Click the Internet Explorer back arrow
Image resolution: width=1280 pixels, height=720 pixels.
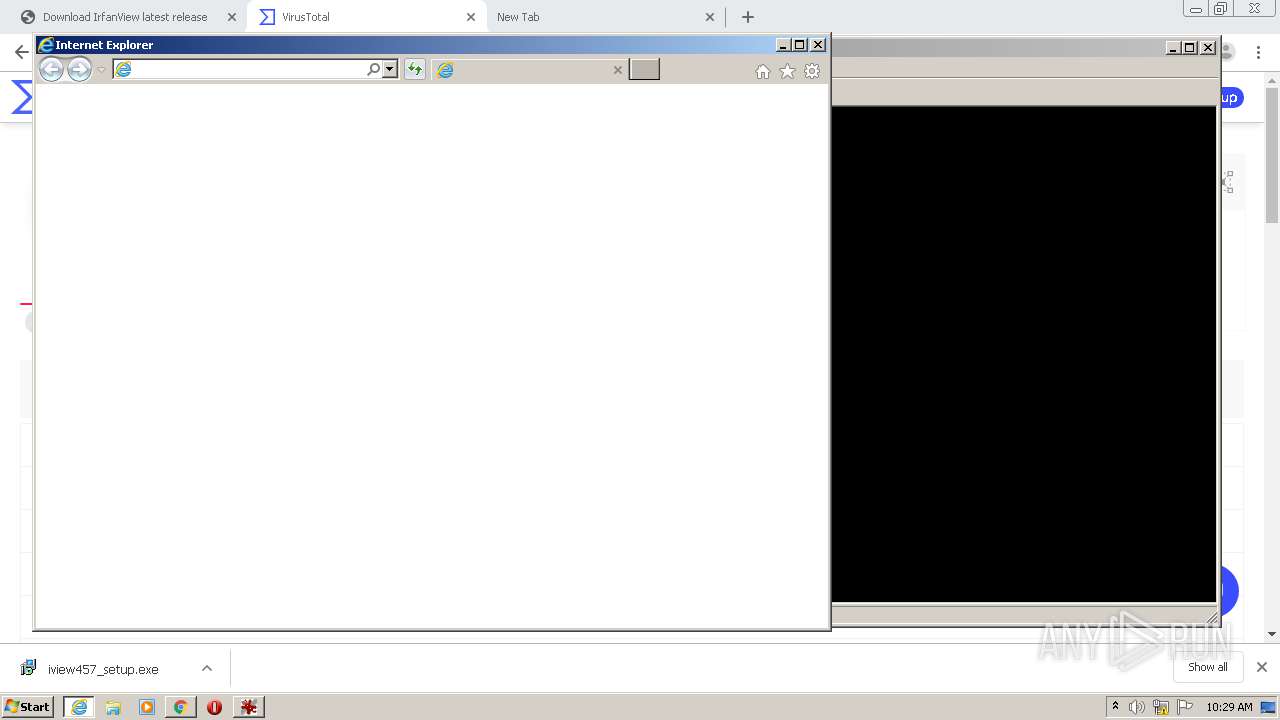(51, 69)
